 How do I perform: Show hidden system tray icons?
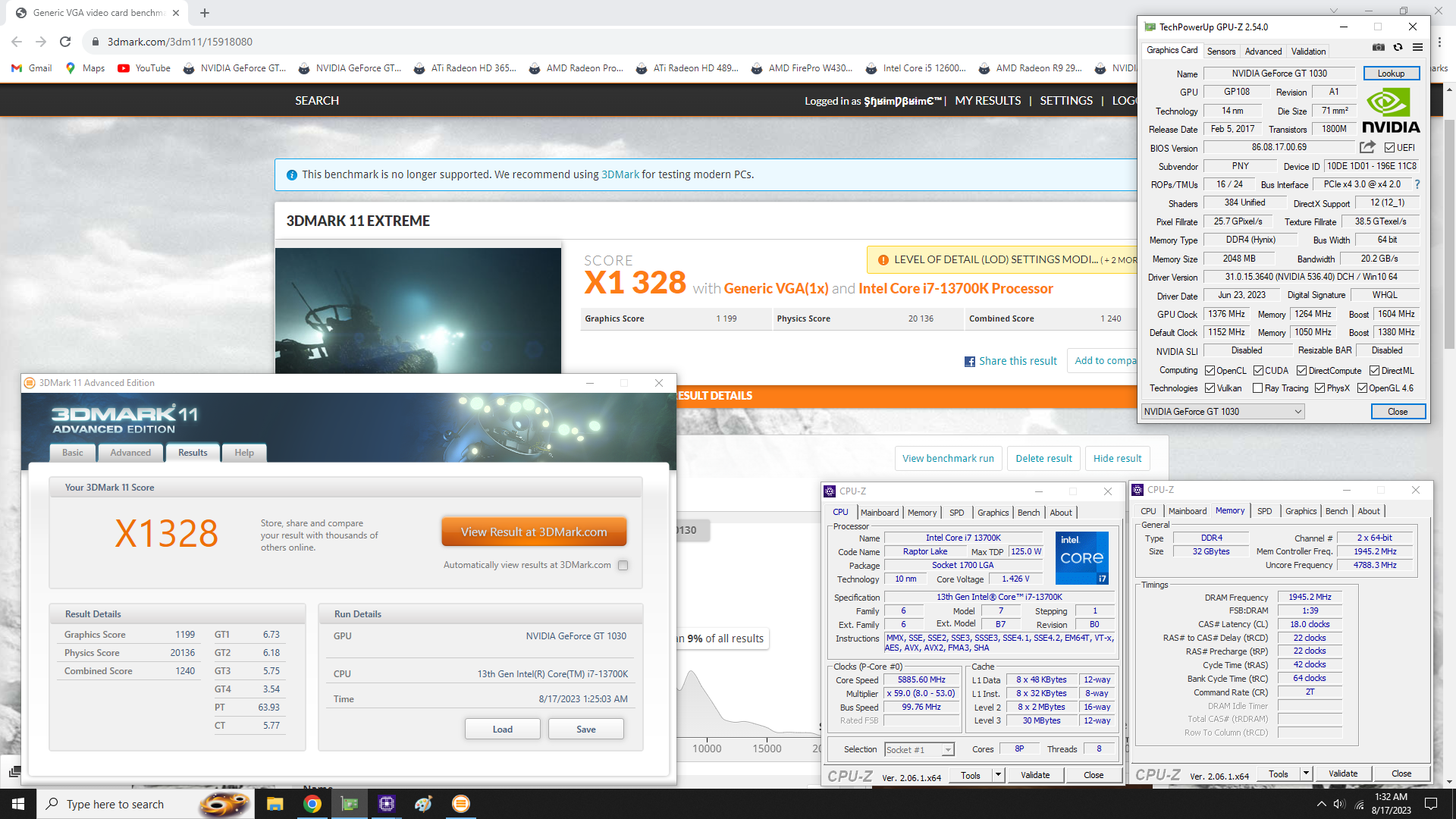click(x=1321, y=804)
